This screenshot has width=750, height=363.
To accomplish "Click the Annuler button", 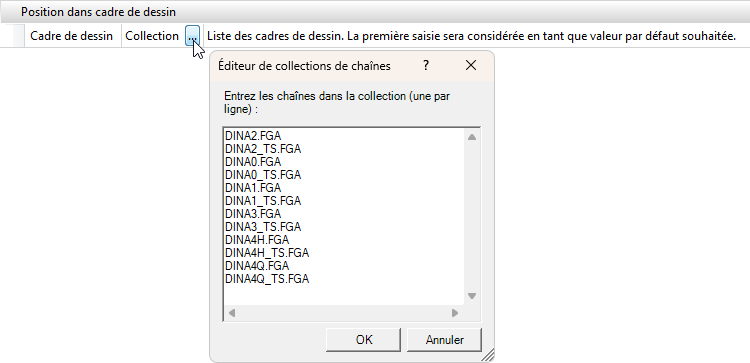I will click(444, 340).
